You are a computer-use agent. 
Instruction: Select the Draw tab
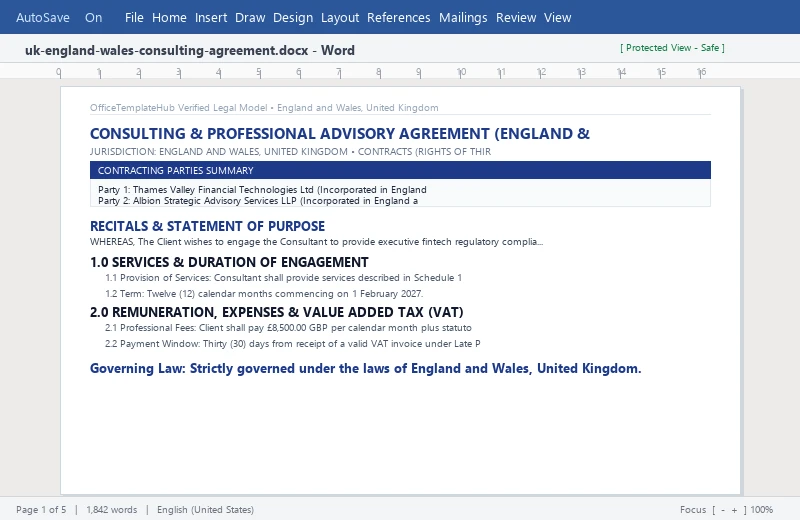click(x=250, y=17)
